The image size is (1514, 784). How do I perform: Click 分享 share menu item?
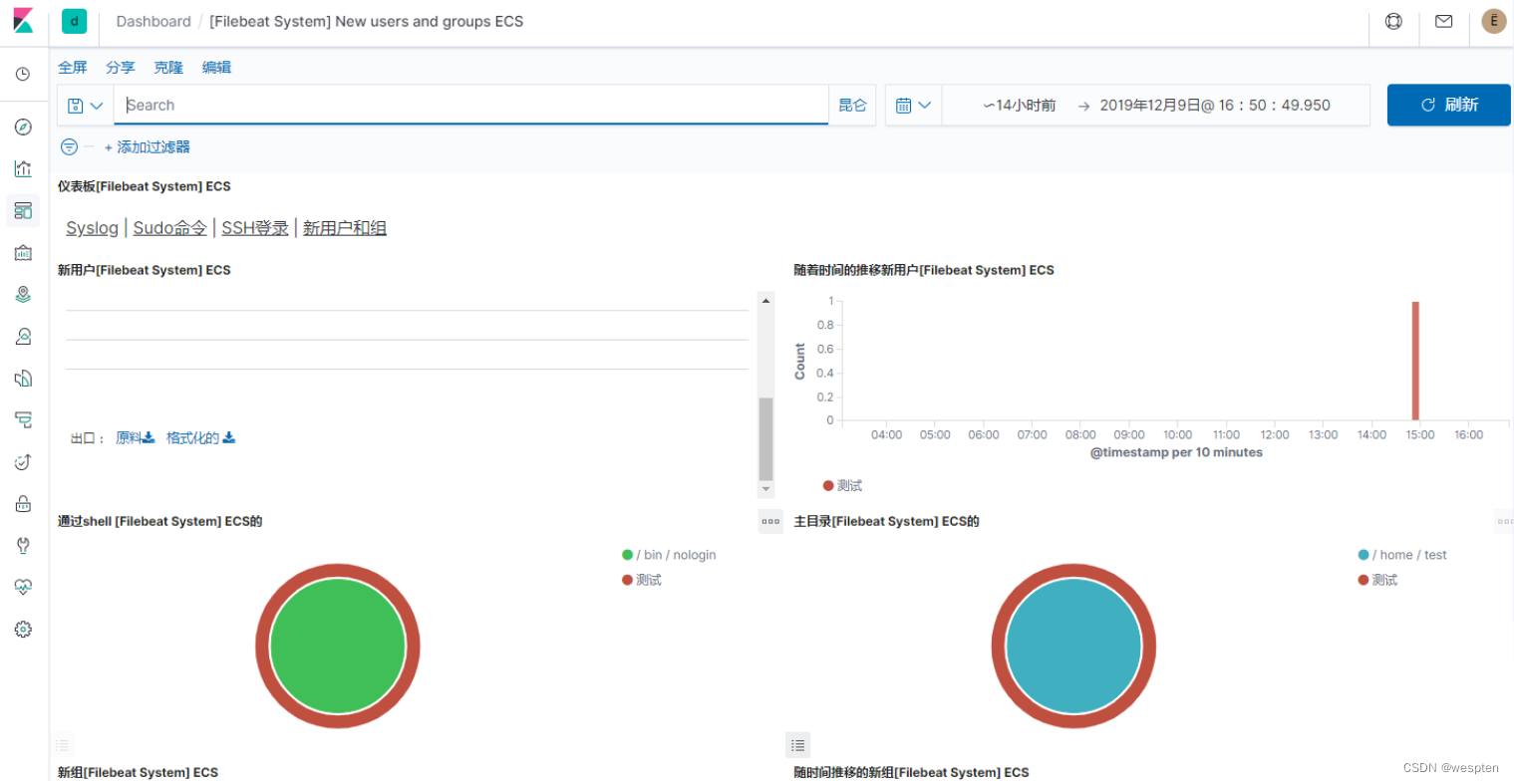coord(121,68)
